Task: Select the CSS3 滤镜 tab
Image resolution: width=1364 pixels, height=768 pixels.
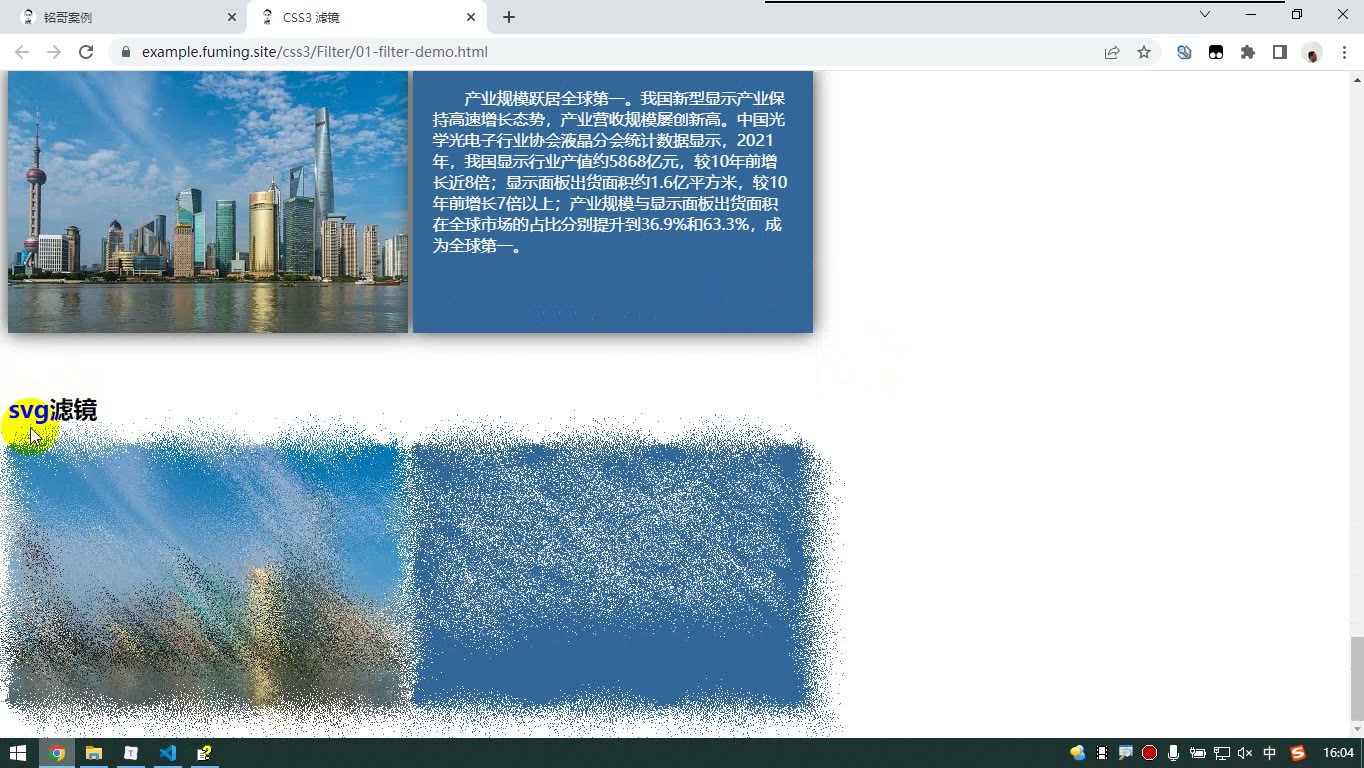Action: [368, 17]
